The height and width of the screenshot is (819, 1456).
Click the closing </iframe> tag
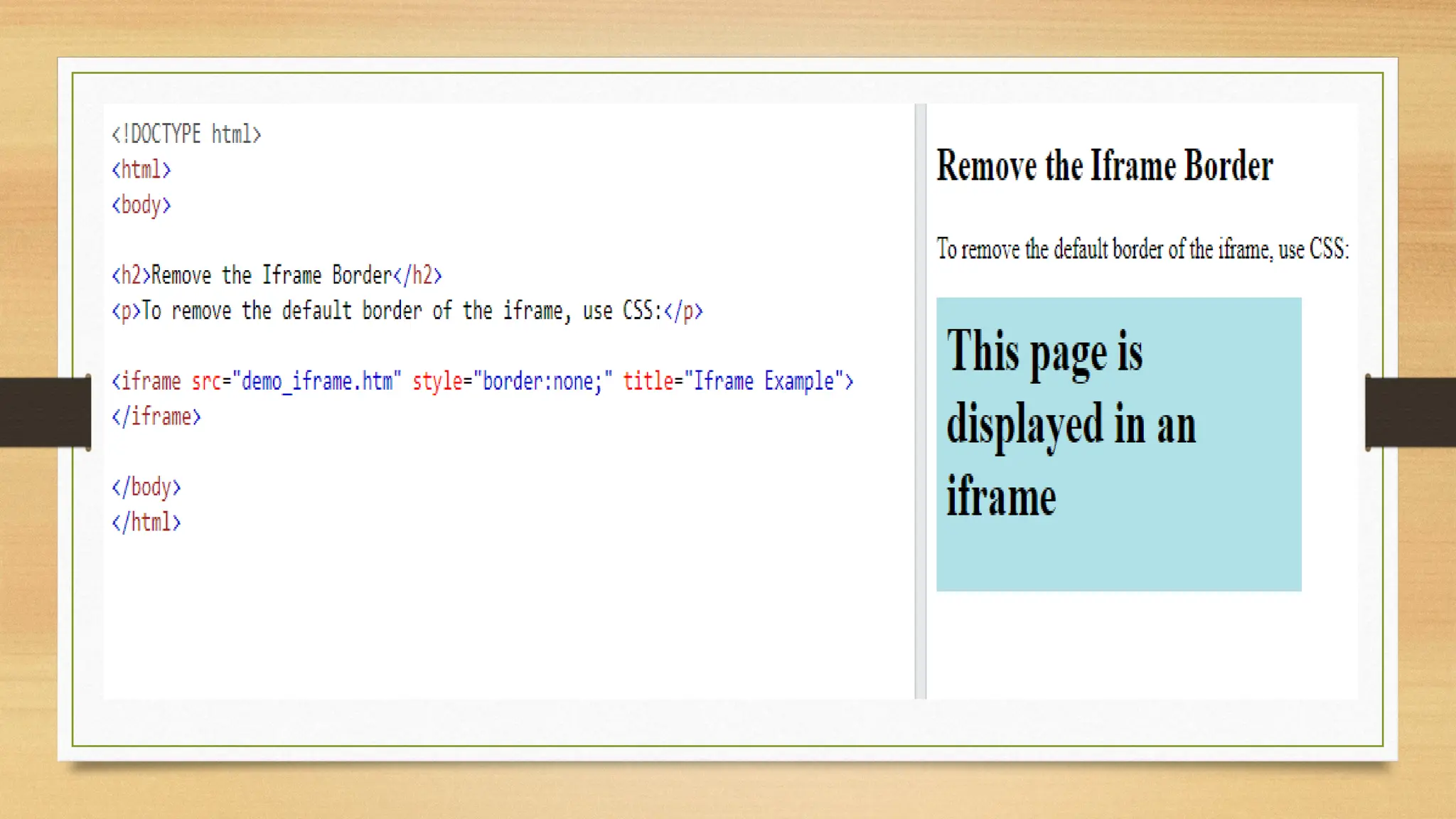pyautogui.click(x=156, y=417)
